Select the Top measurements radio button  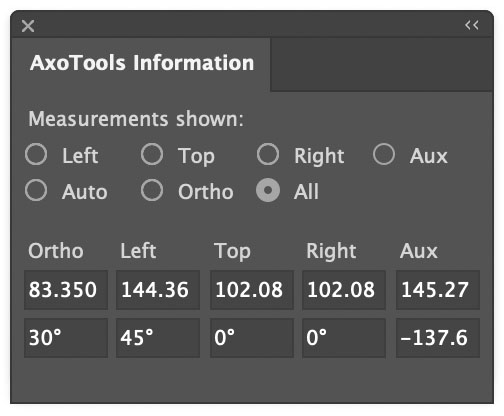(x=152, y=154)
